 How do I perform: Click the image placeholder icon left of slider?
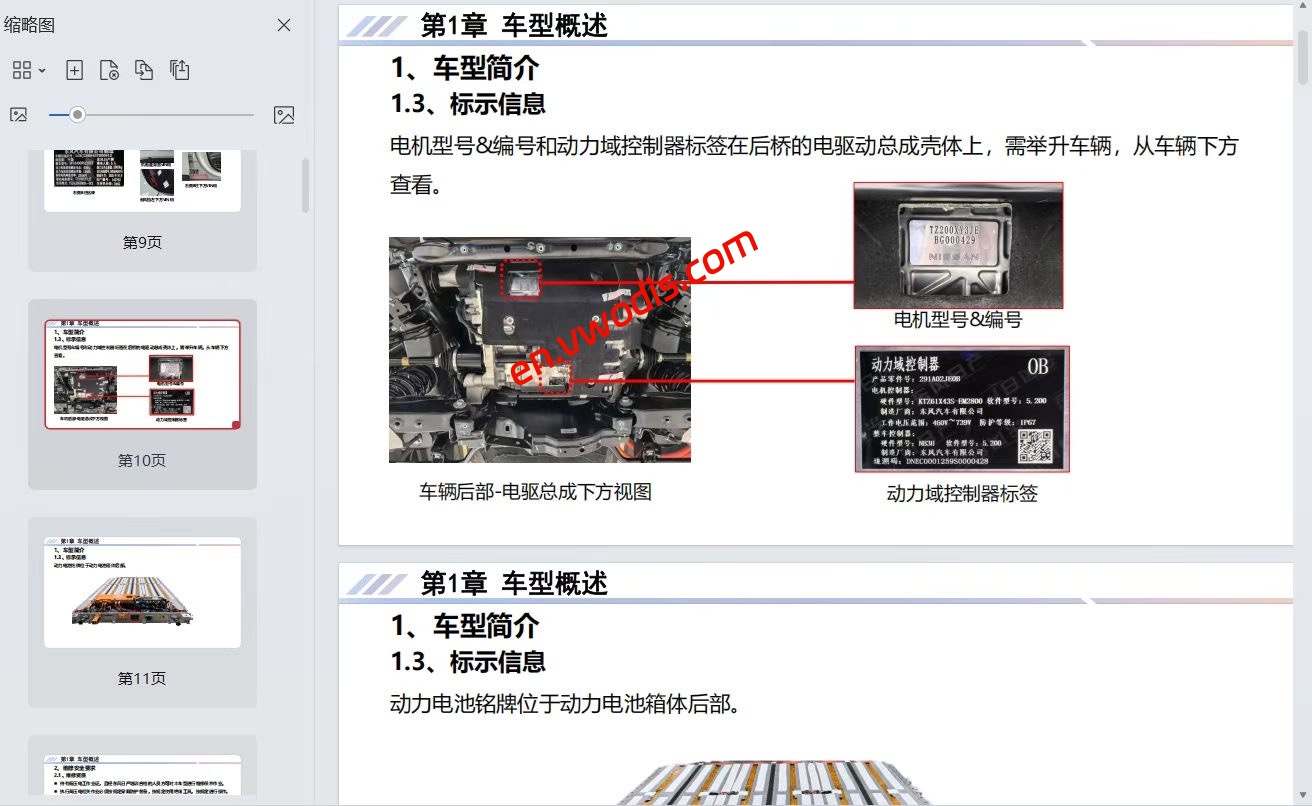18,114
